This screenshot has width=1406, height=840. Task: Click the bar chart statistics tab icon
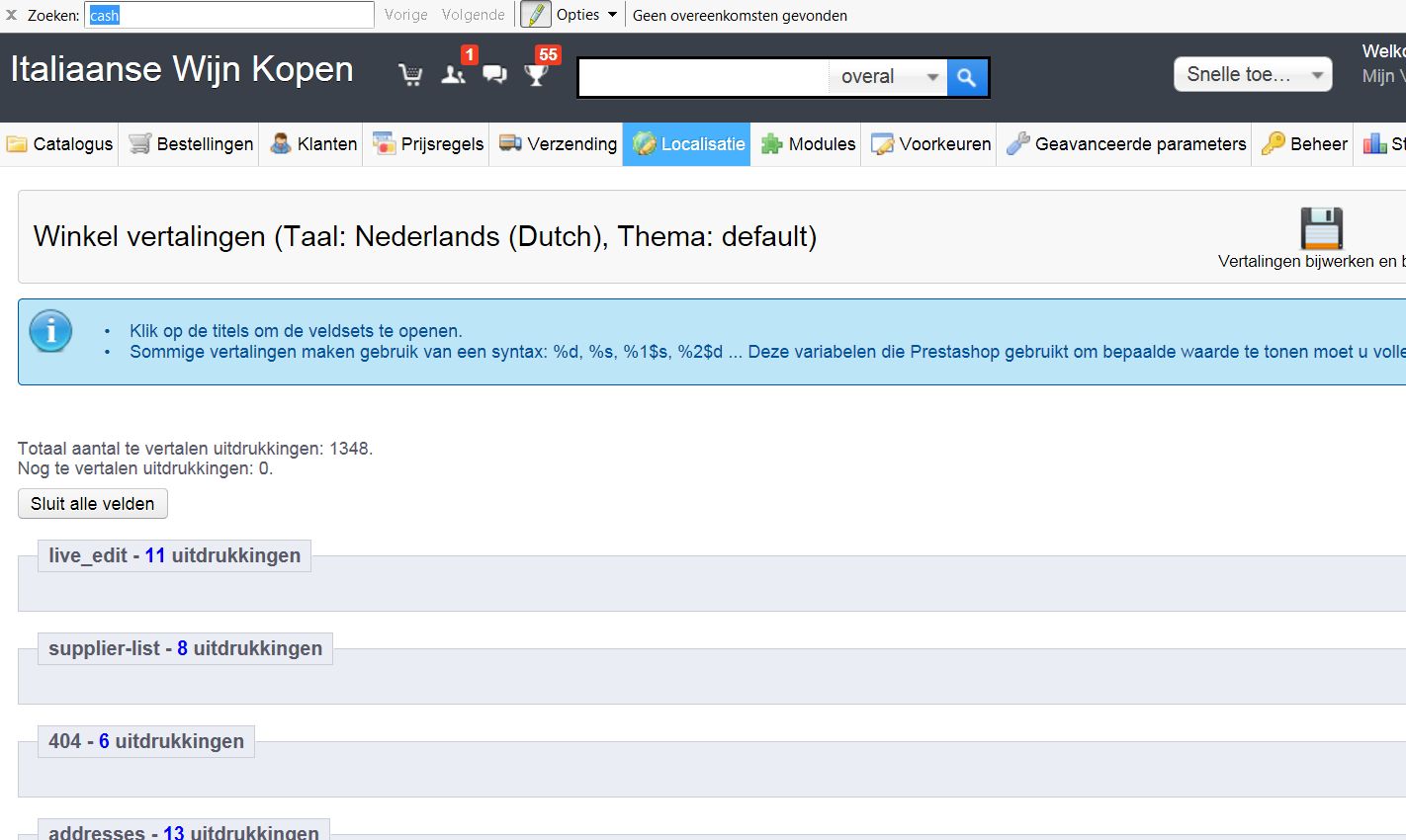1375,144
